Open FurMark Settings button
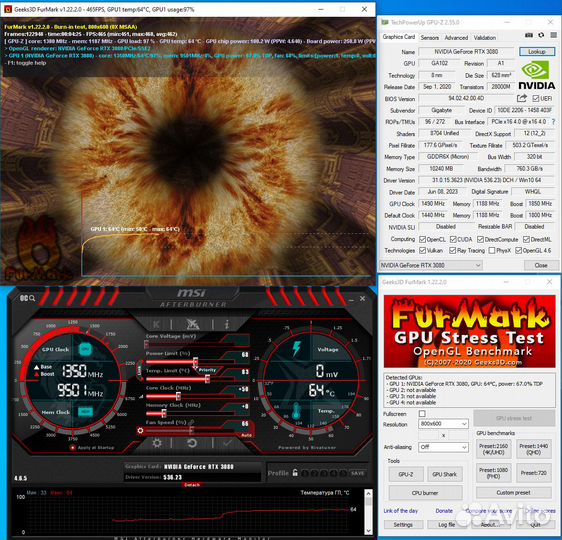The height and width of the screenshot is (540, 562). tap(403, 524)
